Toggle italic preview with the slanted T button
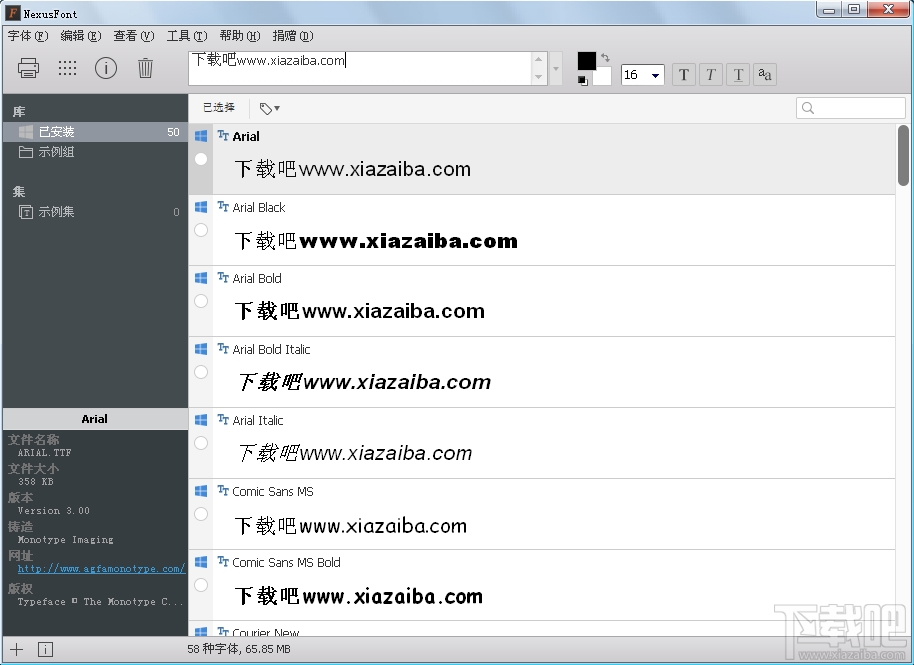Image resolution: width=914 pixels, height=665 pixels. [711, 75]
